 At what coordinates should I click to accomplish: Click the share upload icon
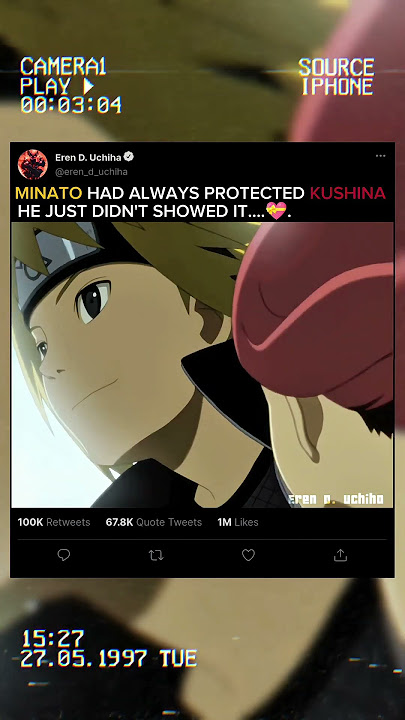[340, 555]
